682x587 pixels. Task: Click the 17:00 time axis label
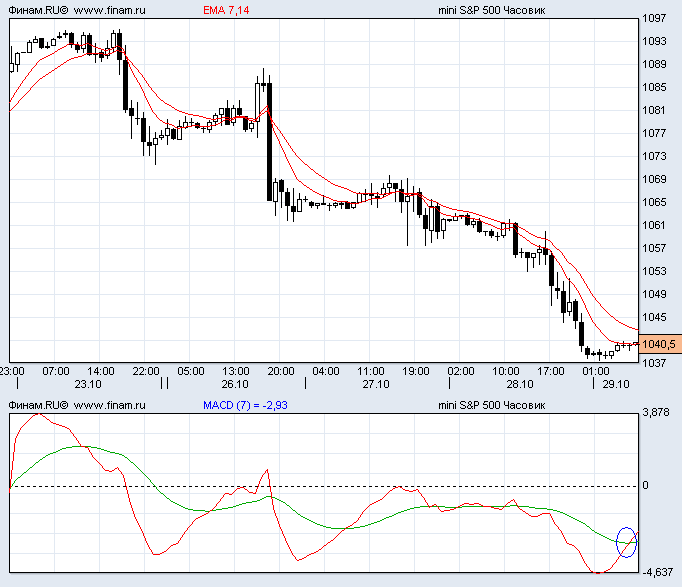(x=551, y=371)
